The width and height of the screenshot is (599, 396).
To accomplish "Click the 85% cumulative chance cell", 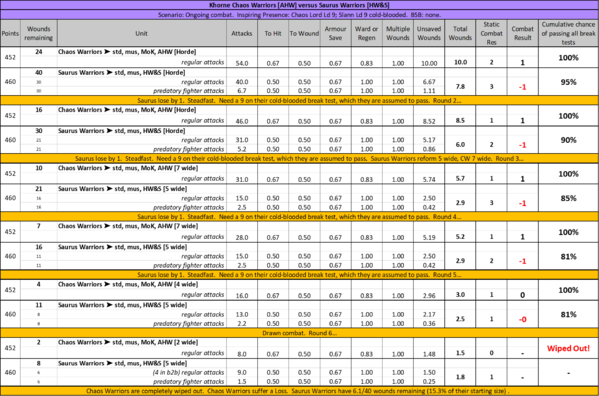I will pyautogui.click(x=568, y=198).
